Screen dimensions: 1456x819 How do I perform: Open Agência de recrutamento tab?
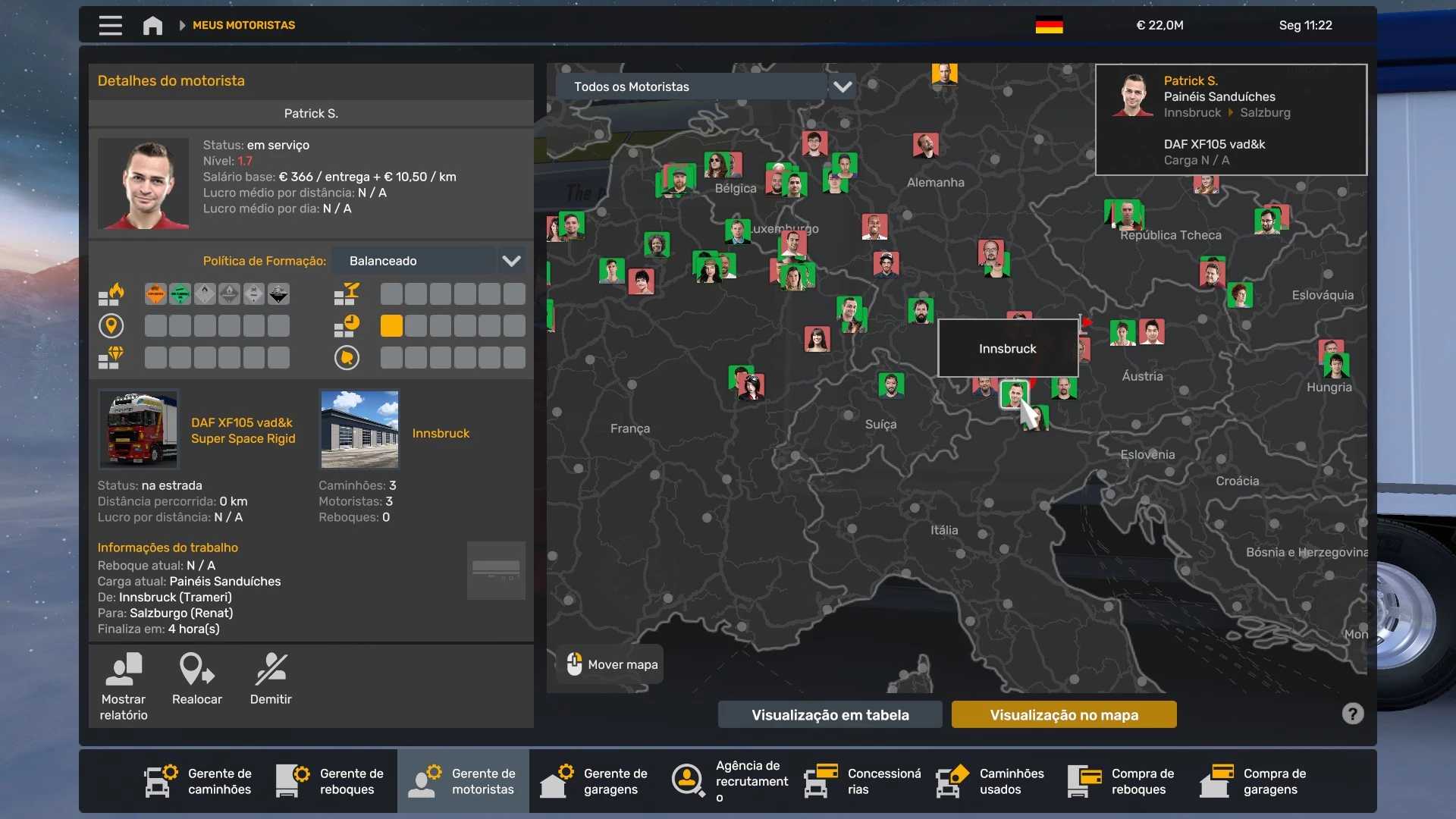point(730,781)
